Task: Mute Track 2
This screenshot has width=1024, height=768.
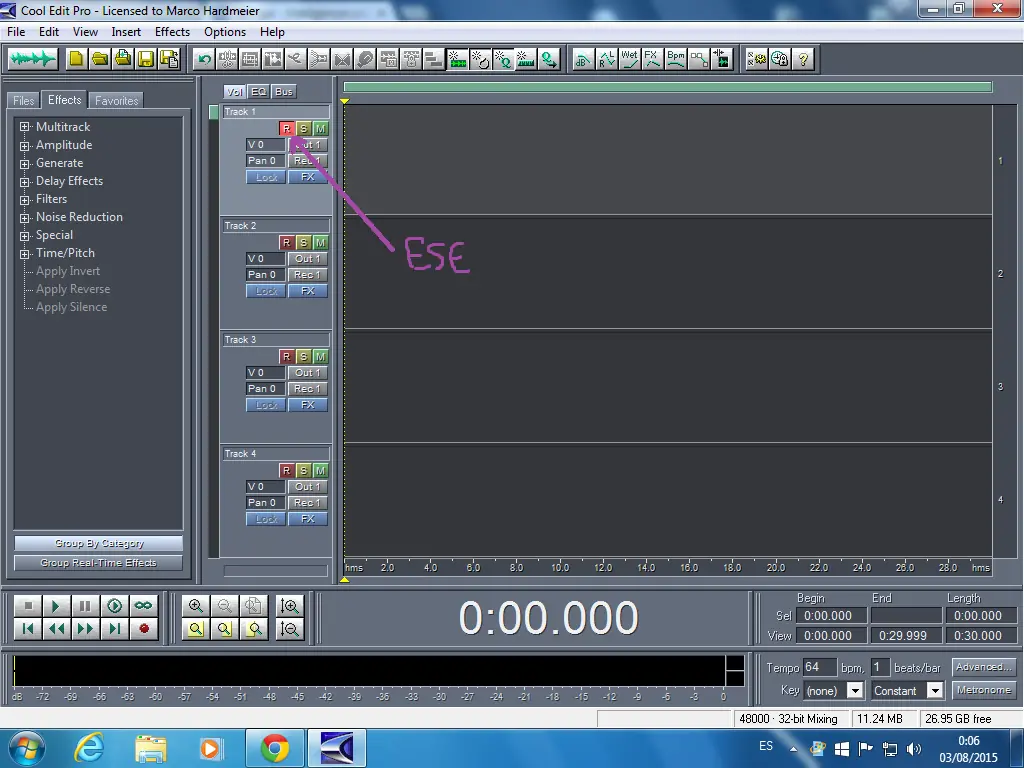Action: (x=320, y=243)
